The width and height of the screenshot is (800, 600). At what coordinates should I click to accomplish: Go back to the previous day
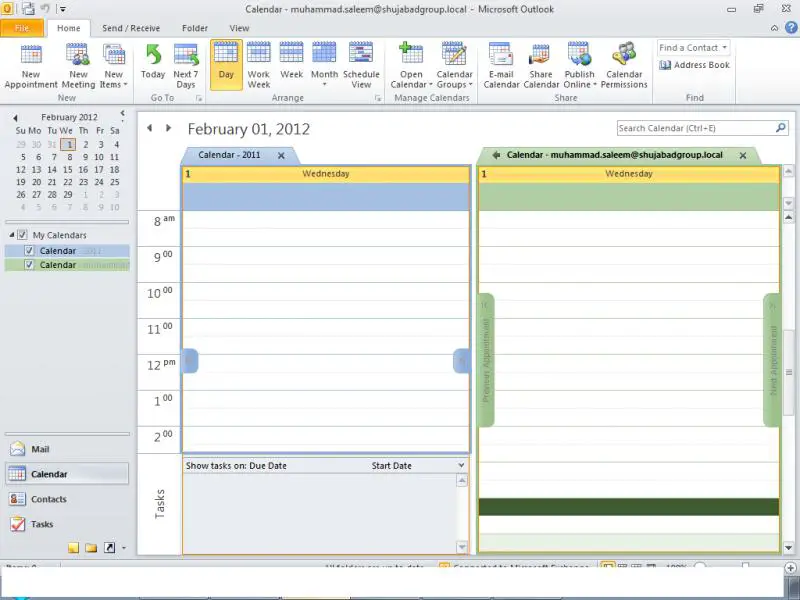click(x=149, y=128)
